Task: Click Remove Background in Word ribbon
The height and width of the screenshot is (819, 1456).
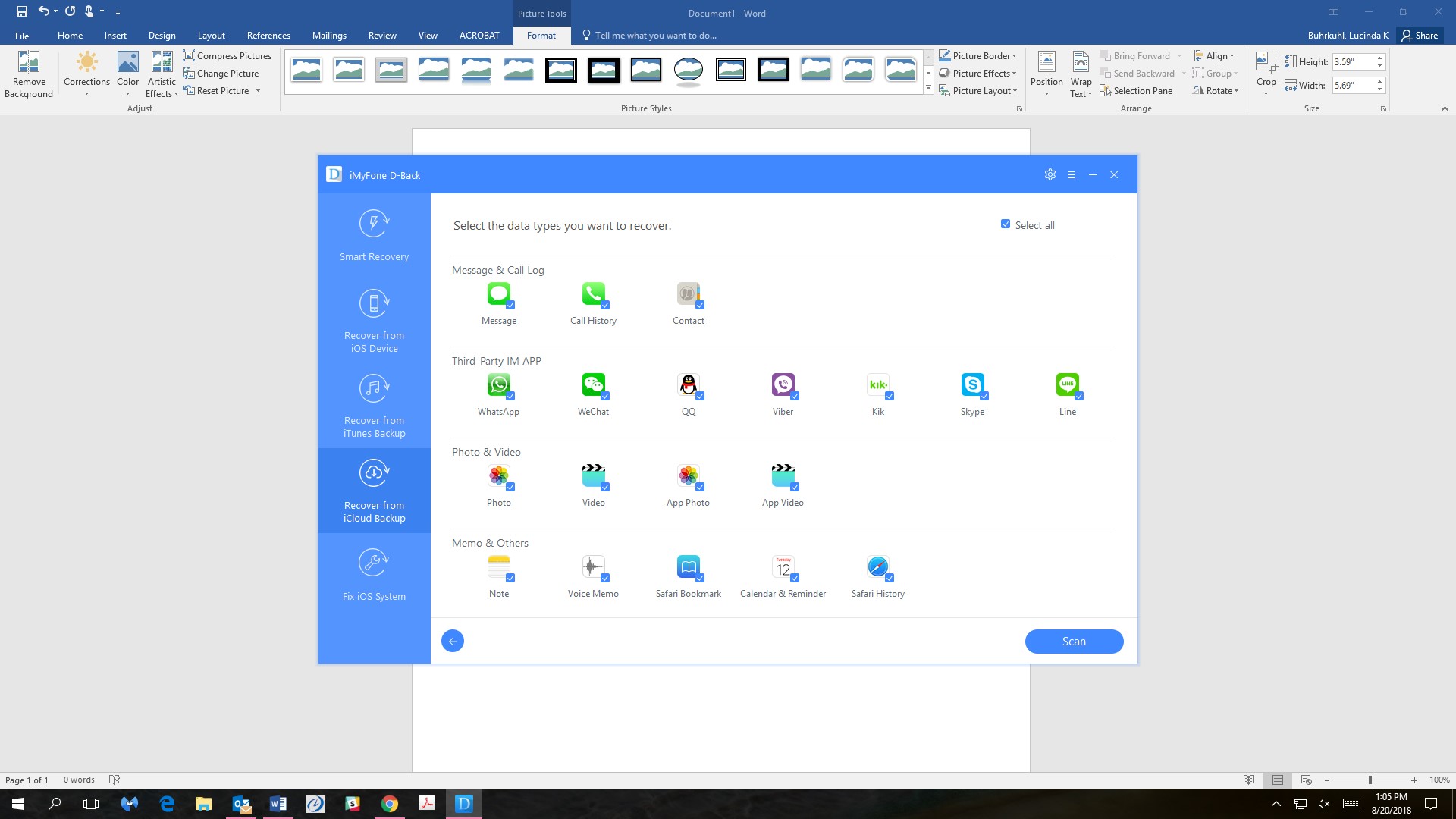Action: [29, 75]
